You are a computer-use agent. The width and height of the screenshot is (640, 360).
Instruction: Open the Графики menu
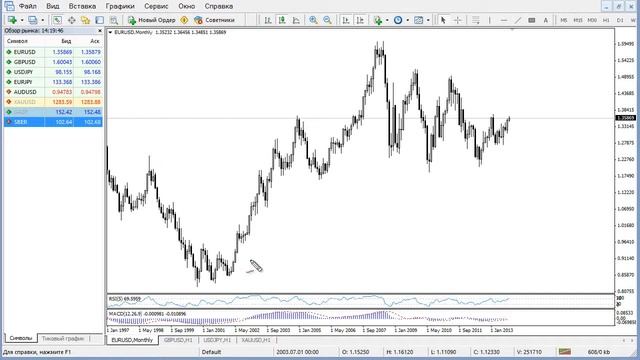coord(120,6)
